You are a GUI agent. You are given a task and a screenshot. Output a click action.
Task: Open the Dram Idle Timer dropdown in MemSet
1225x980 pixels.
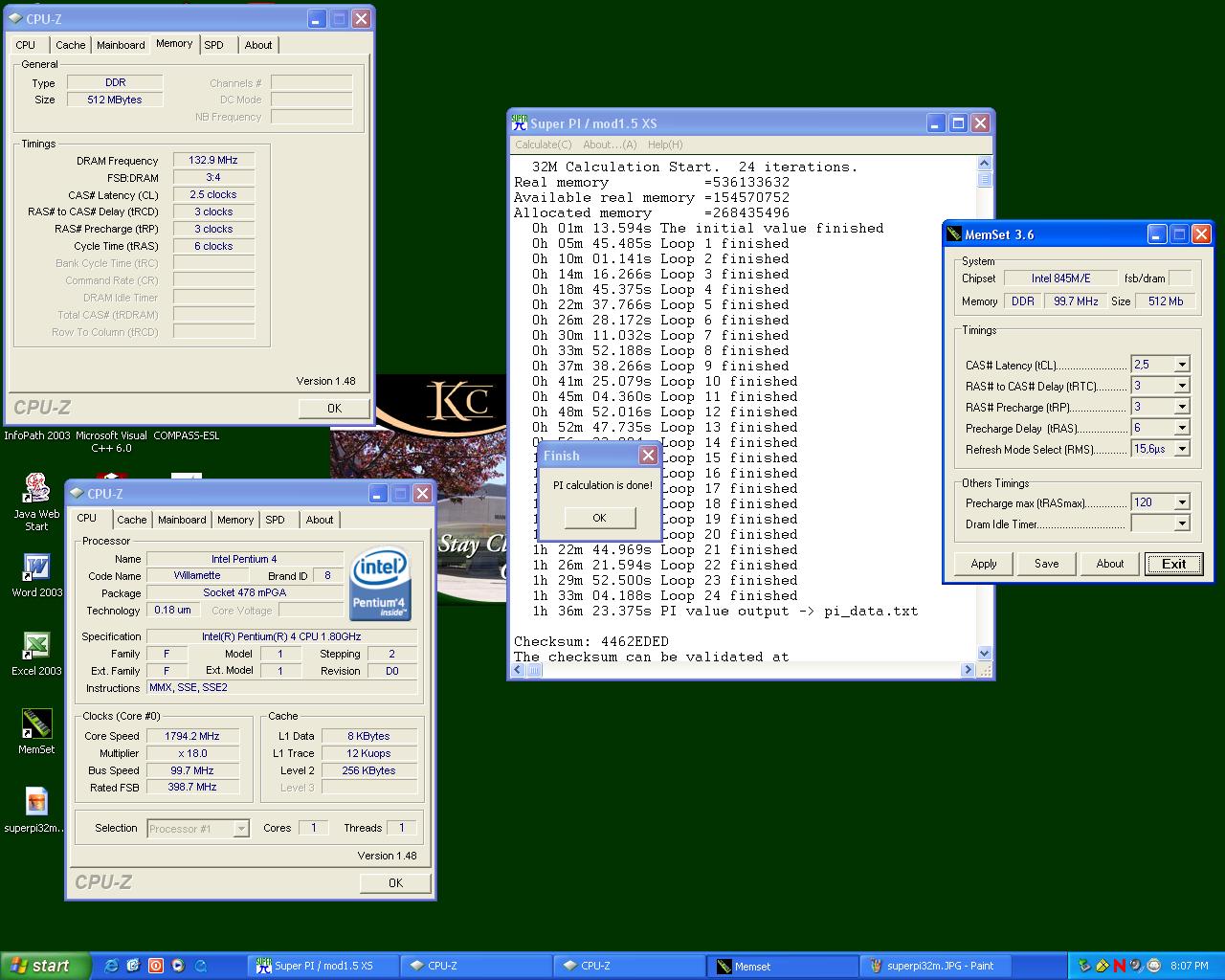point(1182,523)
